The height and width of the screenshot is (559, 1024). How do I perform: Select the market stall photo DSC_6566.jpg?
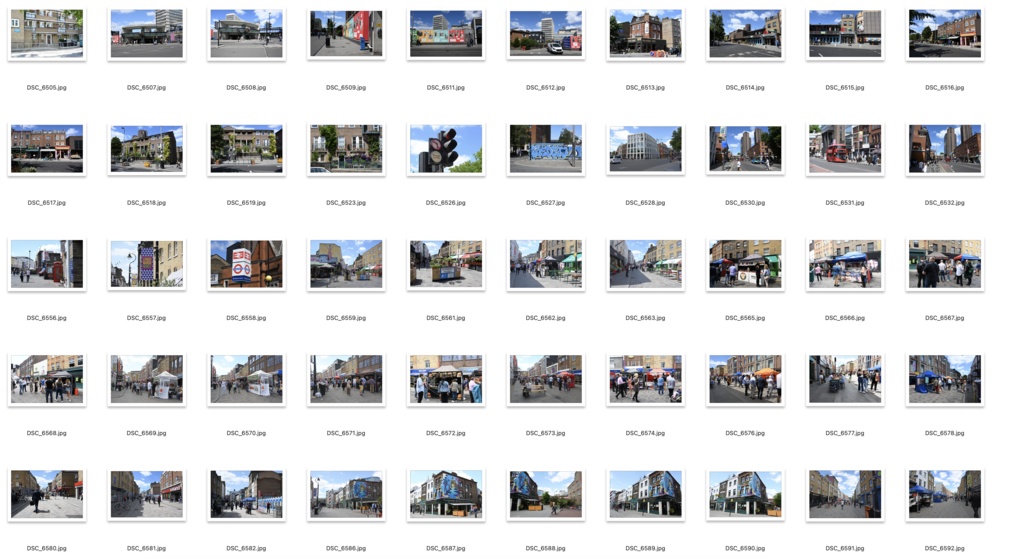click(x=845, y=264)
